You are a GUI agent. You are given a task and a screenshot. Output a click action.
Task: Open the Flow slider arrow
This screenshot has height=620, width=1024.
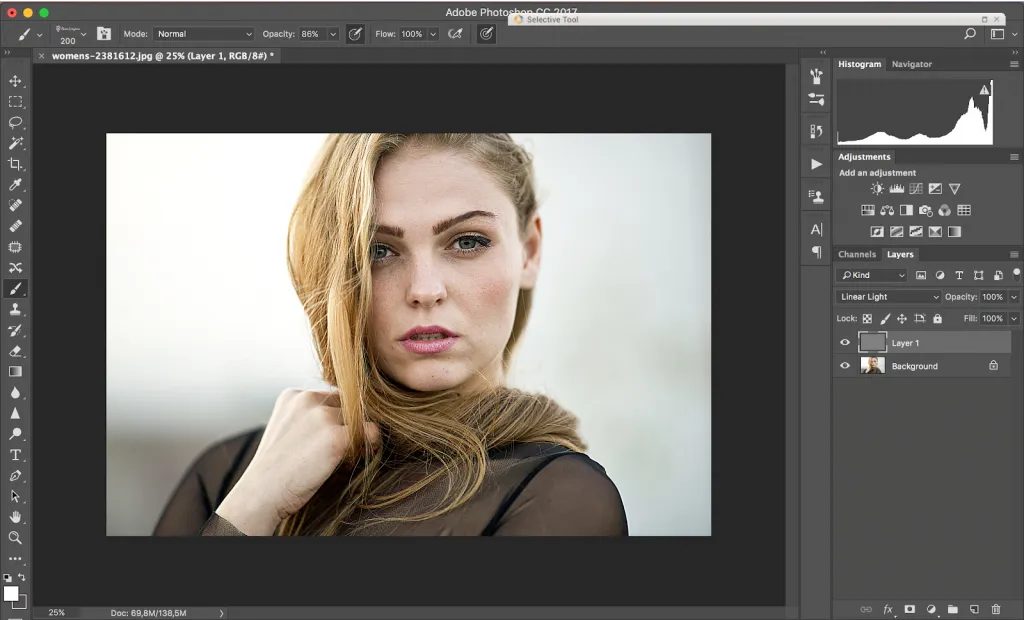(x=433, y=34)
